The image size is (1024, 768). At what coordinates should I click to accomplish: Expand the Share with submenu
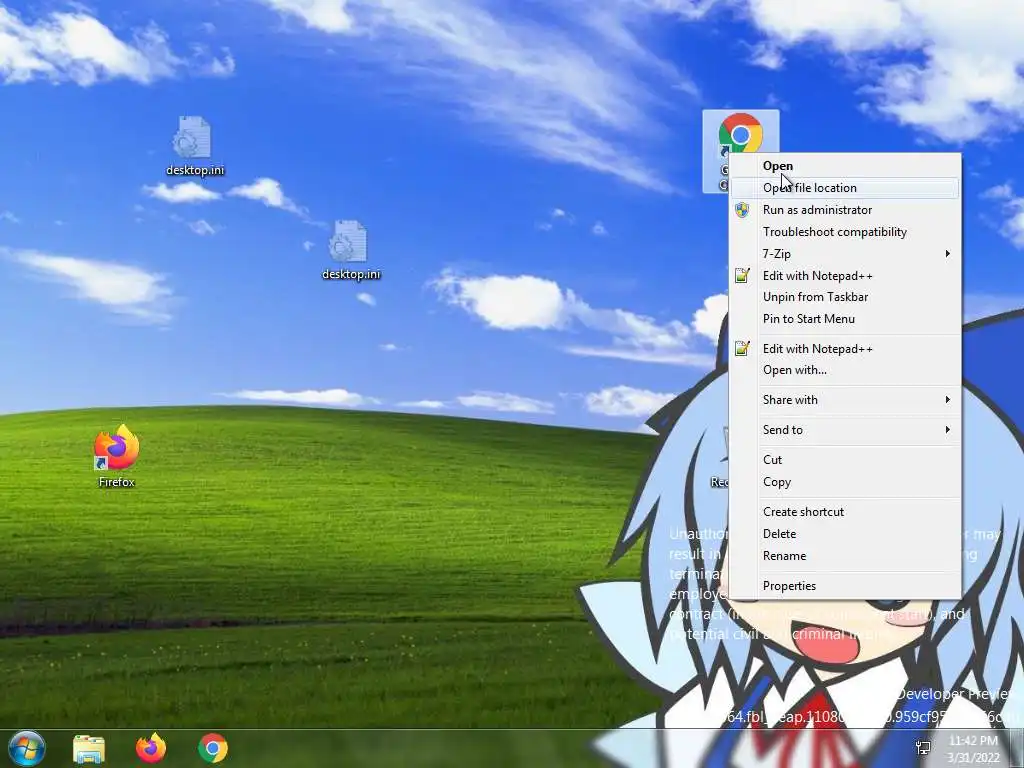tap(844, 400)
